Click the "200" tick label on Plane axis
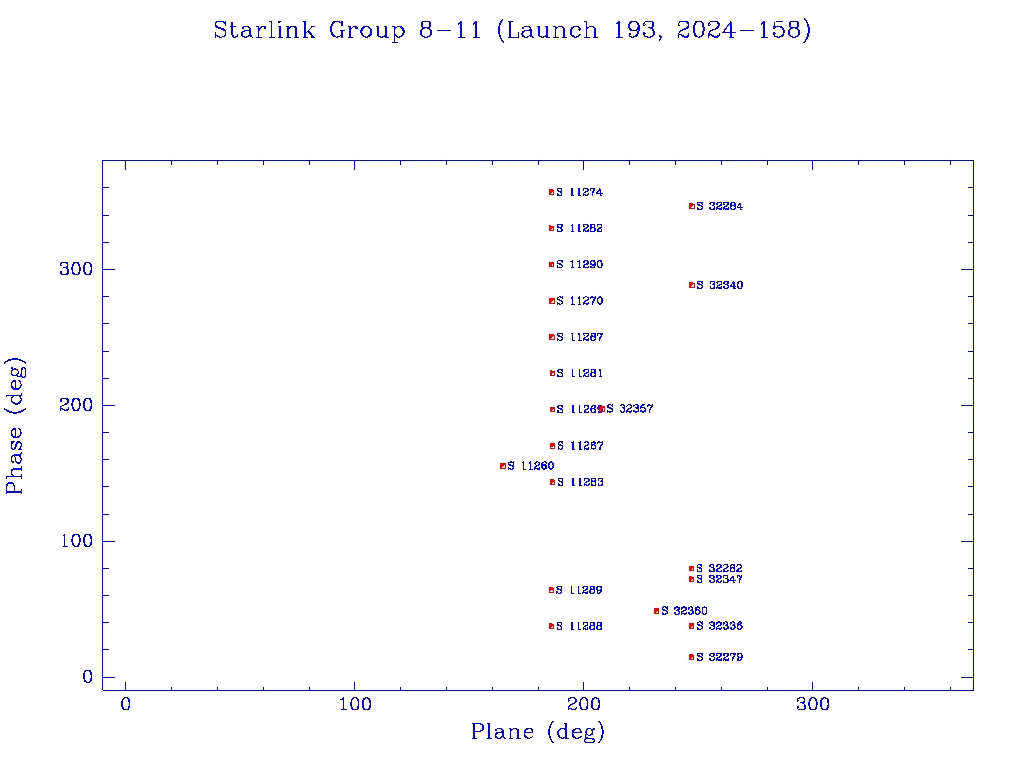 click(x=584, y=705)
